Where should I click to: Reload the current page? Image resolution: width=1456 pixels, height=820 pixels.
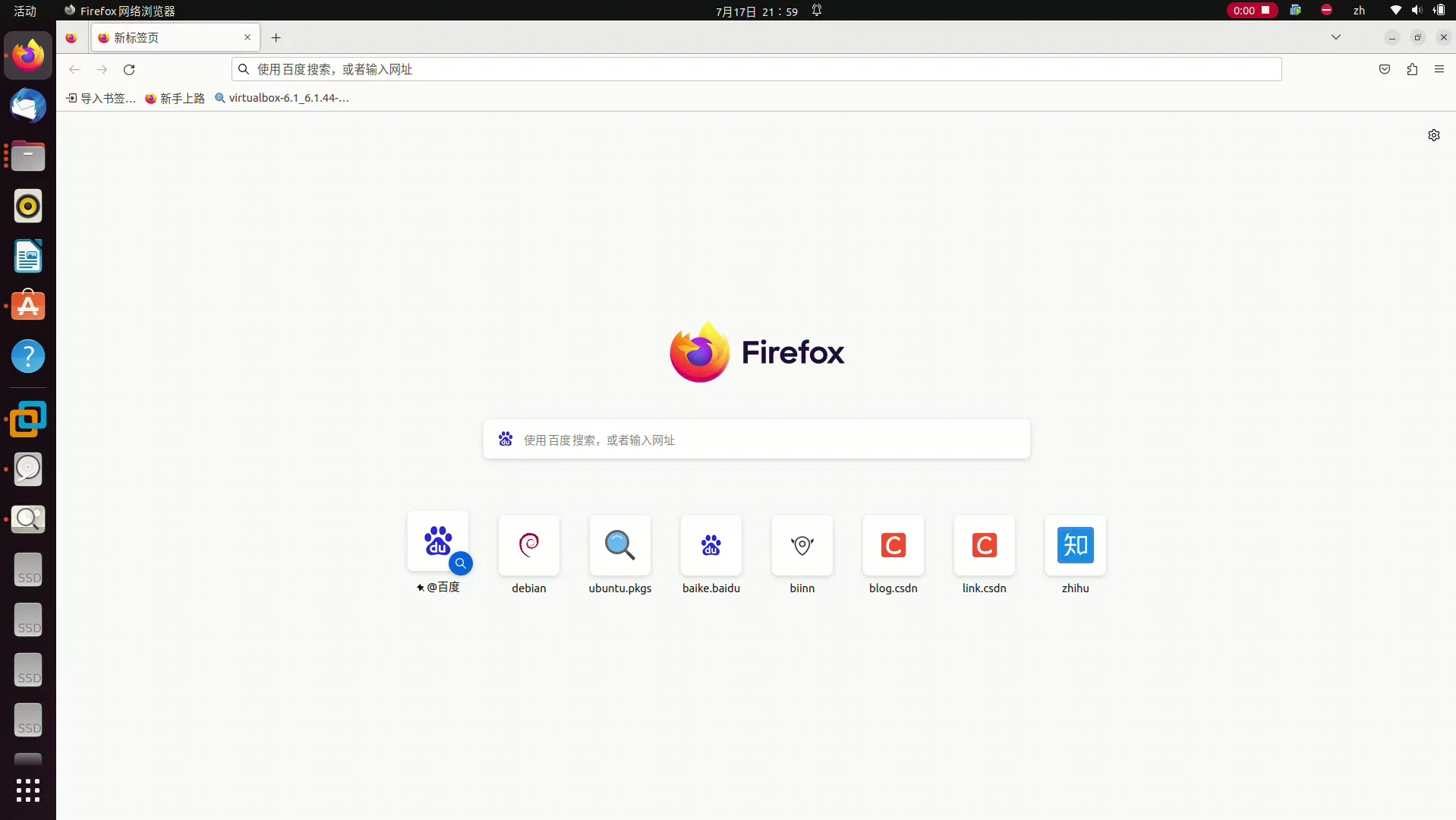click(129, 69)
